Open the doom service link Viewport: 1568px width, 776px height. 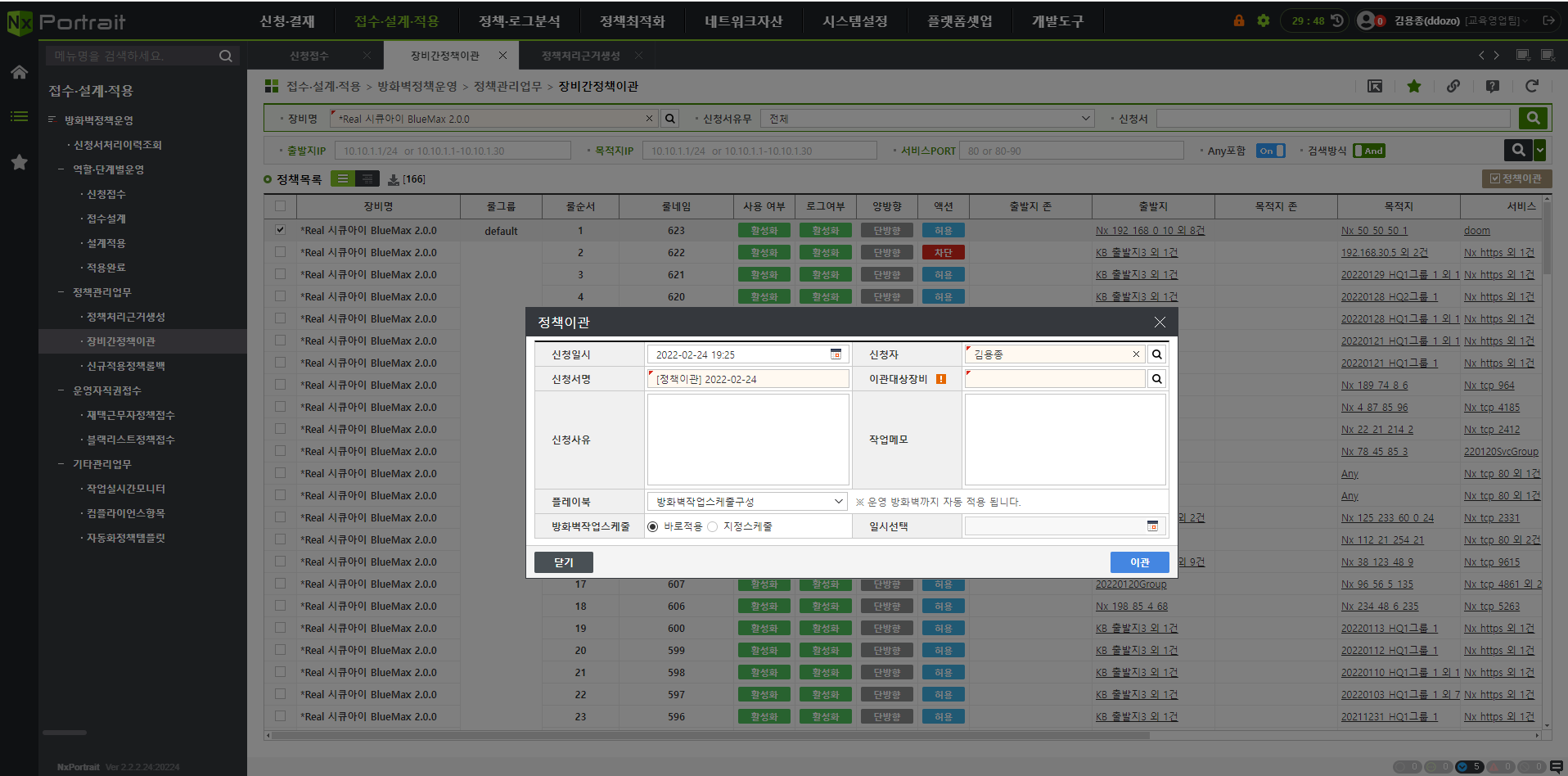click(1476, 231)
